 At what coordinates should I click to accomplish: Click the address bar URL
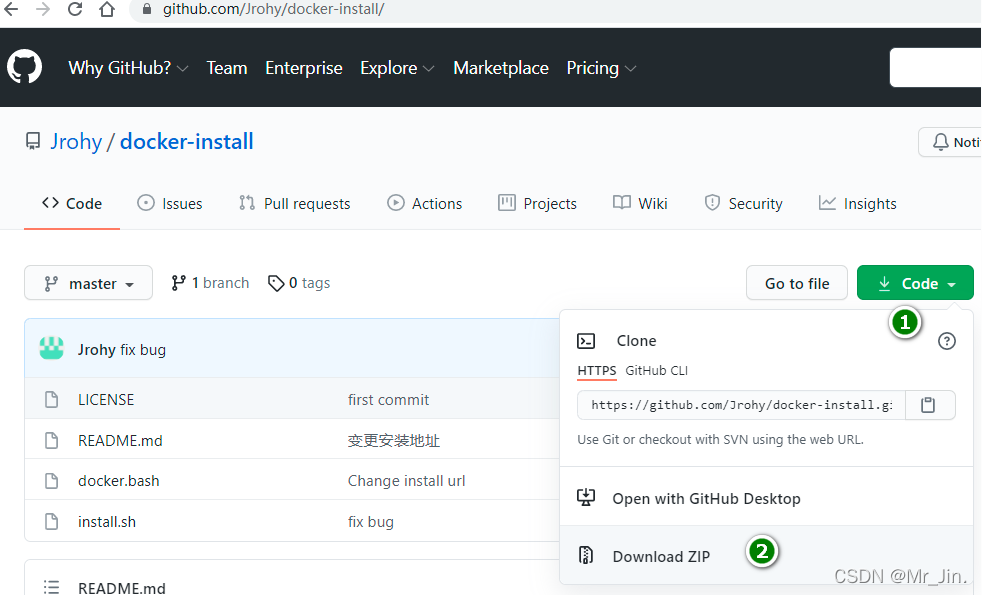[274, 9]
